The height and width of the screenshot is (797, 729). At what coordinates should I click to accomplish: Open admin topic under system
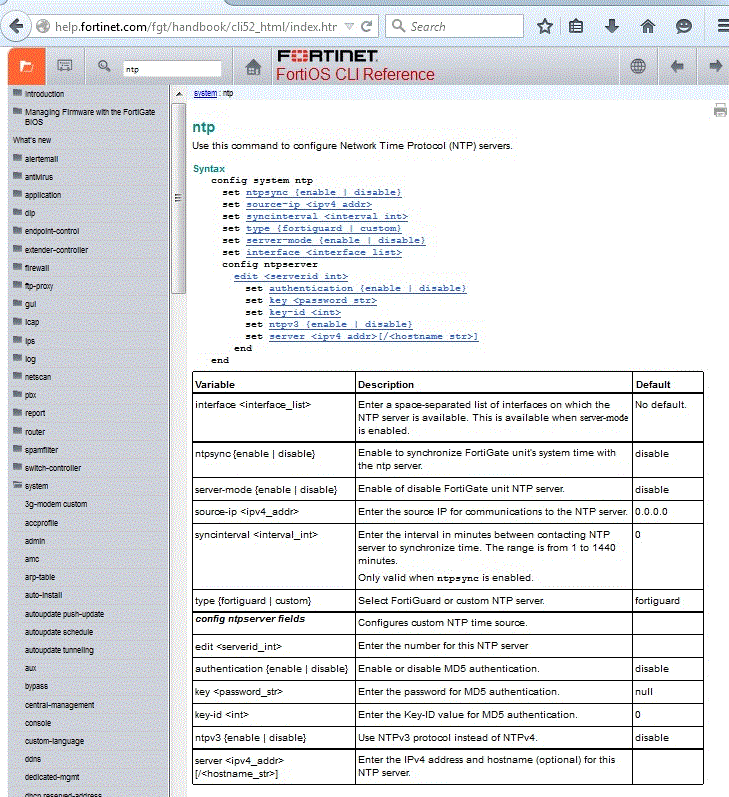pos(35,541)
